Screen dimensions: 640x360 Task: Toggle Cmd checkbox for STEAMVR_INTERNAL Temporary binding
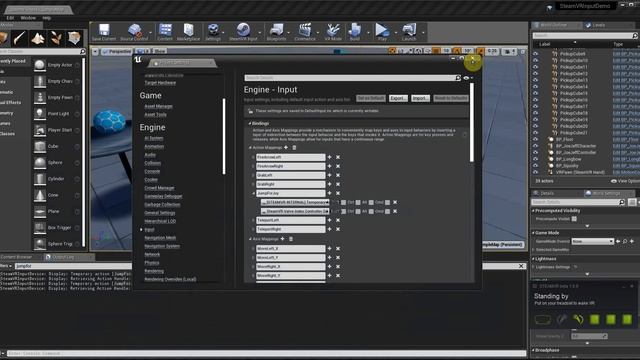pyautogui.click(x=387, y=202)
